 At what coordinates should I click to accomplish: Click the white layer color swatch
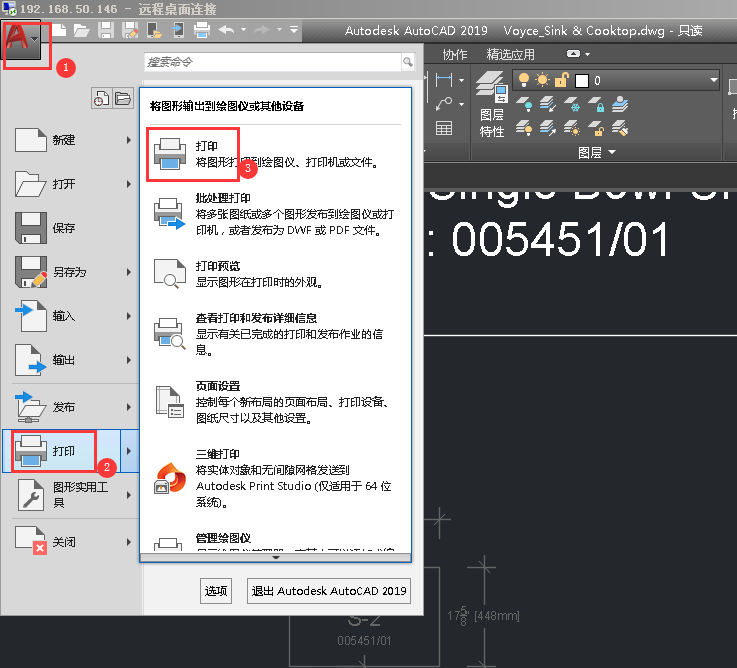582,80
